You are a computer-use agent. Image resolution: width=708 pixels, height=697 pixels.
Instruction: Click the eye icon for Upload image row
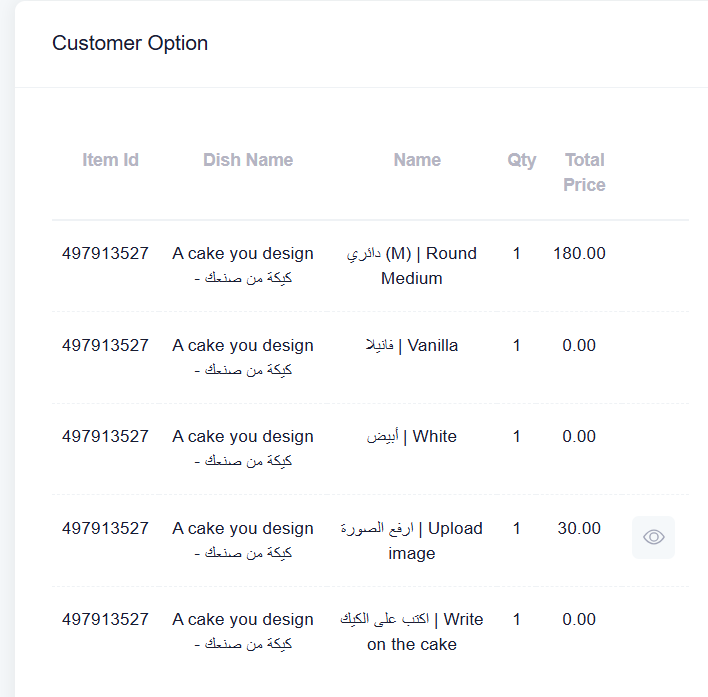coord(653,537)
